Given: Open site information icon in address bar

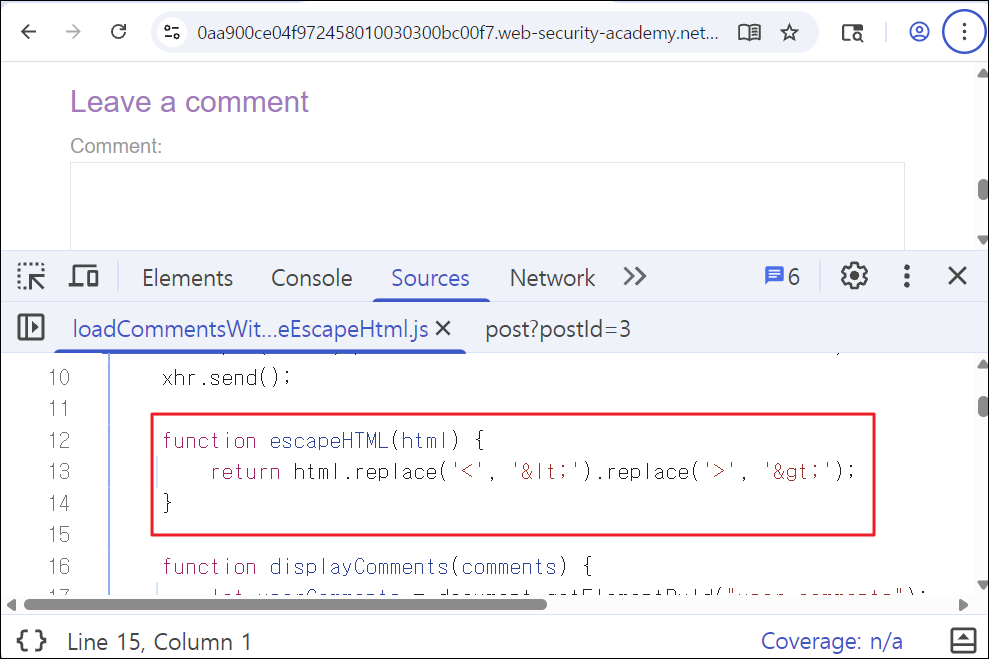Looking at the screenshot, I should [172, 32].
